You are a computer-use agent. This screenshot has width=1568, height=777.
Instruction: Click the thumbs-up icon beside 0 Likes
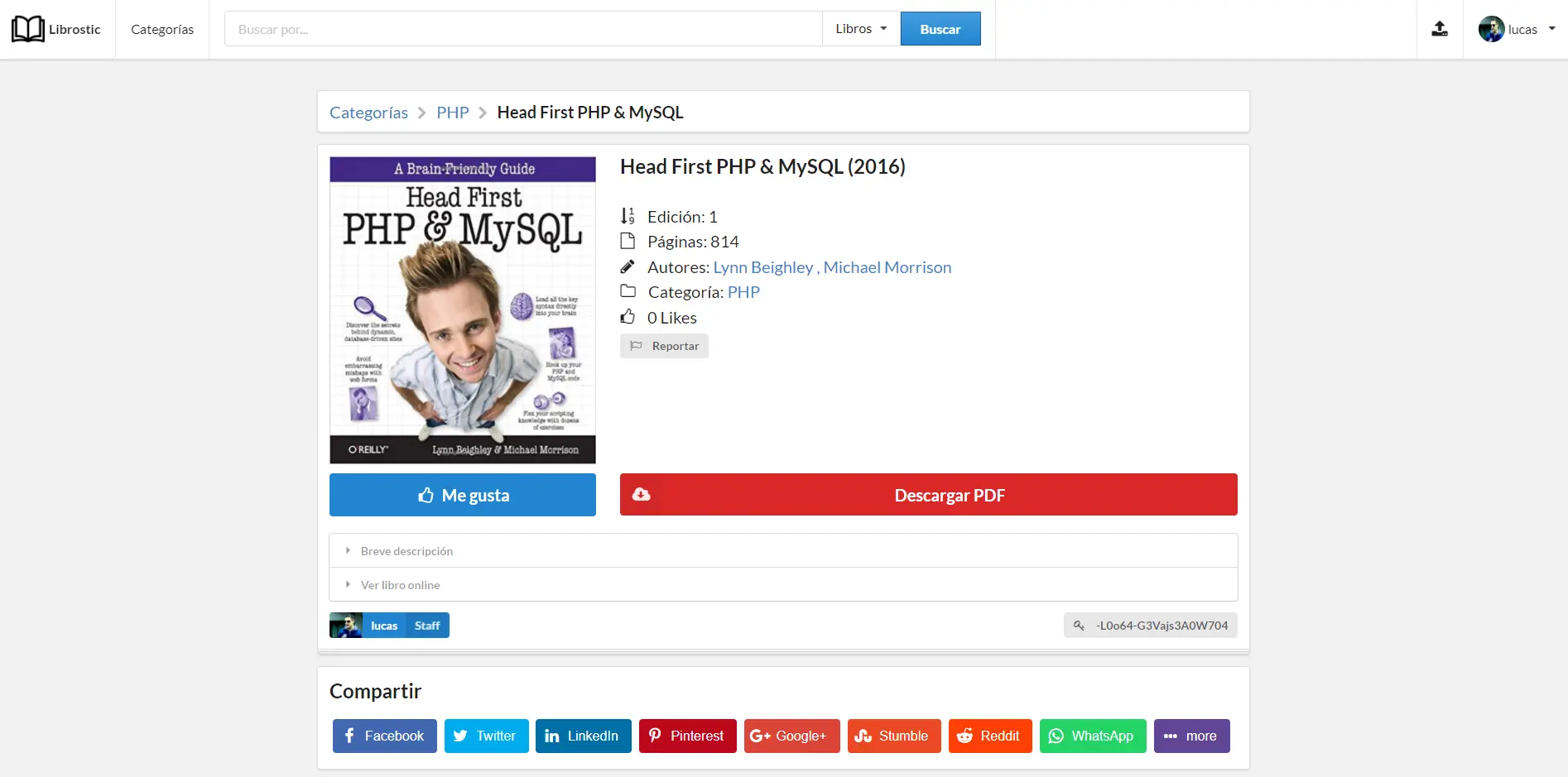(628, 317)
